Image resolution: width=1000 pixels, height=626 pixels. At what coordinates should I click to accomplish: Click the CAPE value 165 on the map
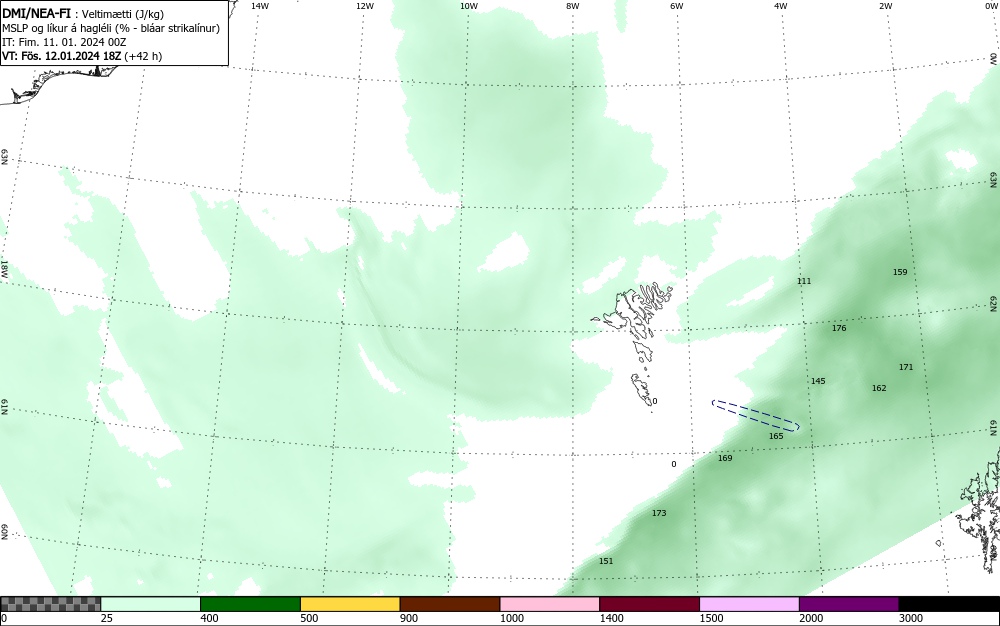[x=776, y=437]
